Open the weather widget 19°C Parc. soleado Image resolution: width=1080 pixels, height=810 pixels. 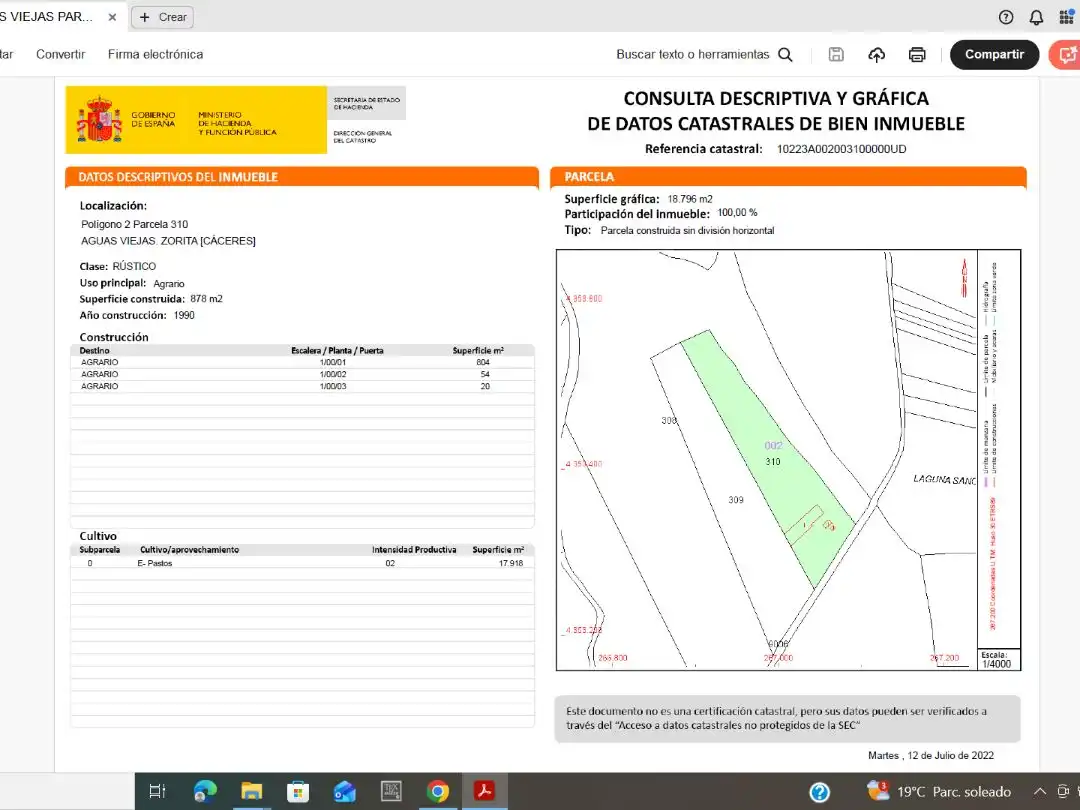[x=939, y=791]
